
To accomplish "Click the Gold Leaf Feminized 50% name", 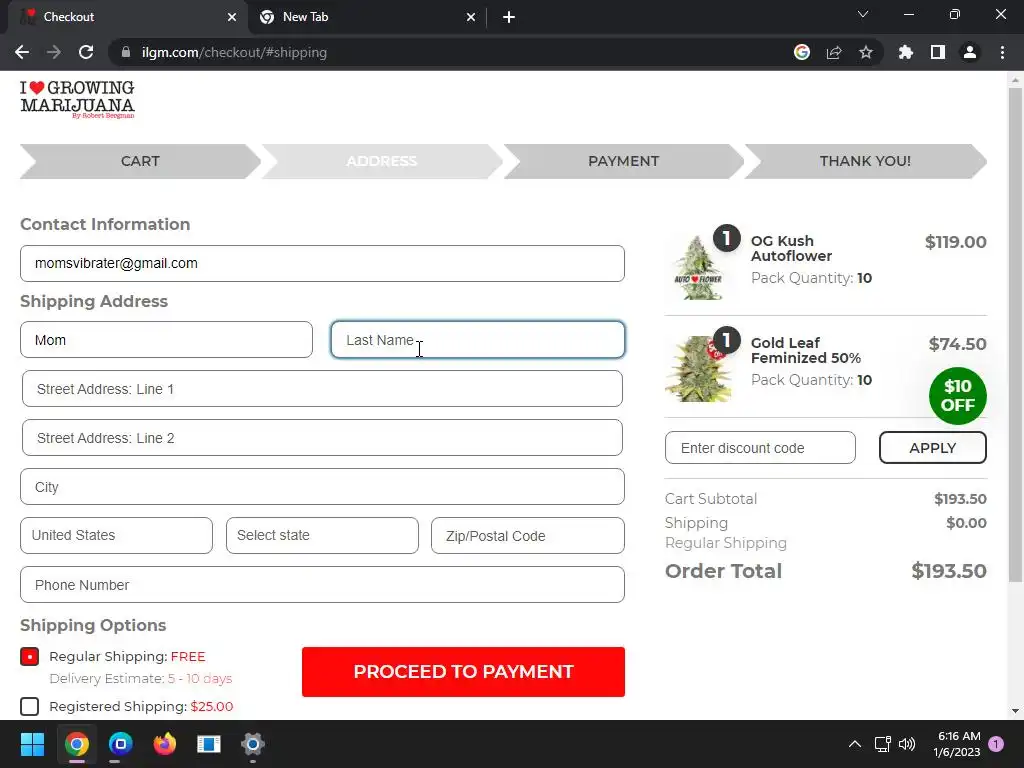I will pyautogui.click(x=806, y=351).
